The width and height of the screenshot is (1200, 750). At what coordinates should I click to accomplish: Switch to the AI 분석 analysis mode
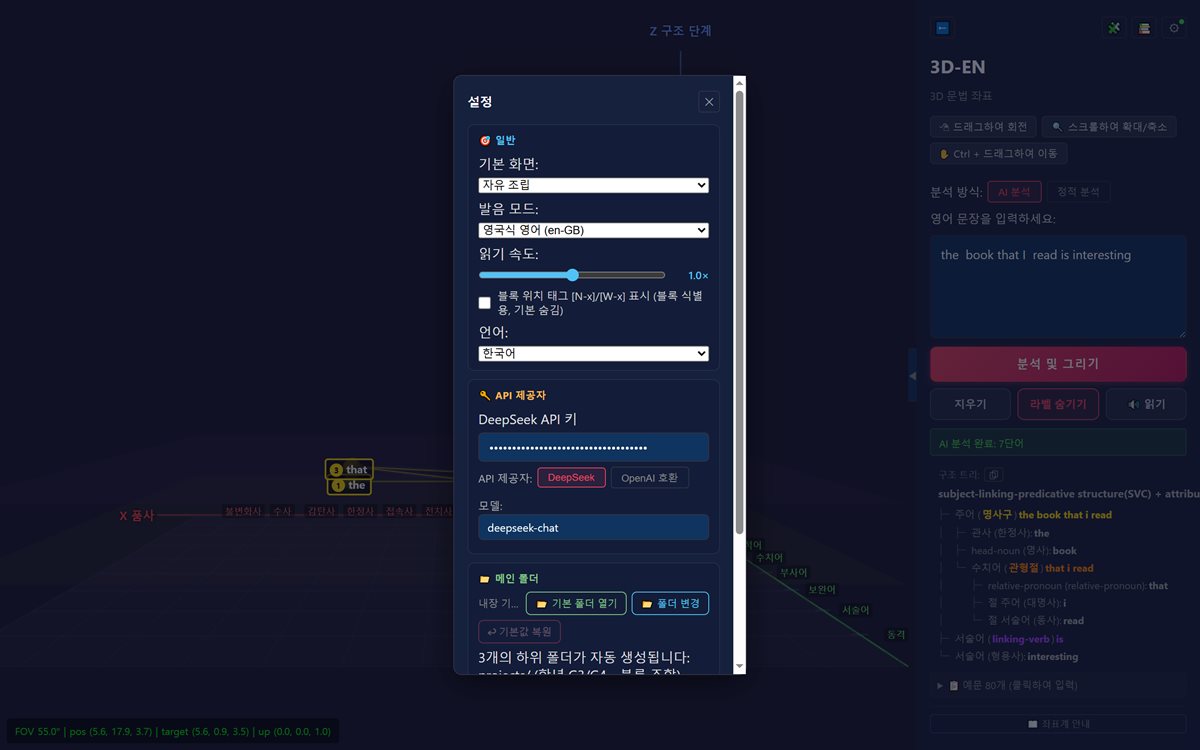1014,192
